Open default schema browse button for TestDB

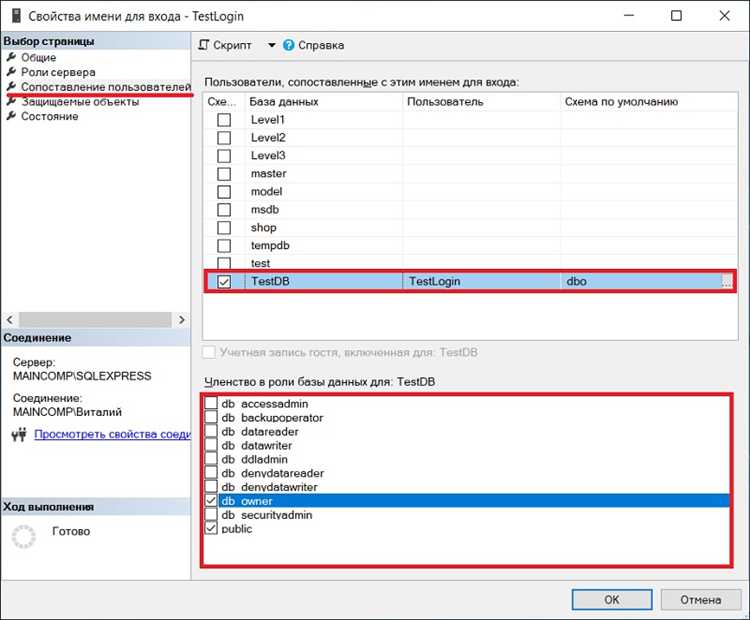726,281
